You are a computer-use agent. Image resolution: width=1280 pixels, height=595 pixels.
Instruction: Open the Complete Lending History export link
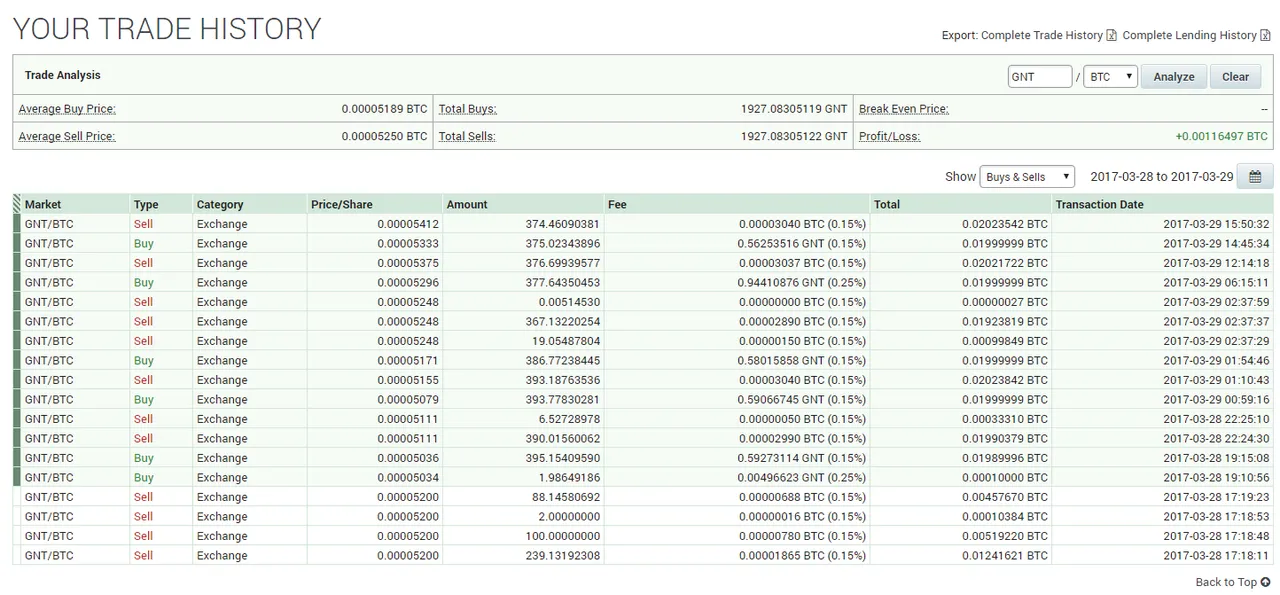pos(1189,35)
